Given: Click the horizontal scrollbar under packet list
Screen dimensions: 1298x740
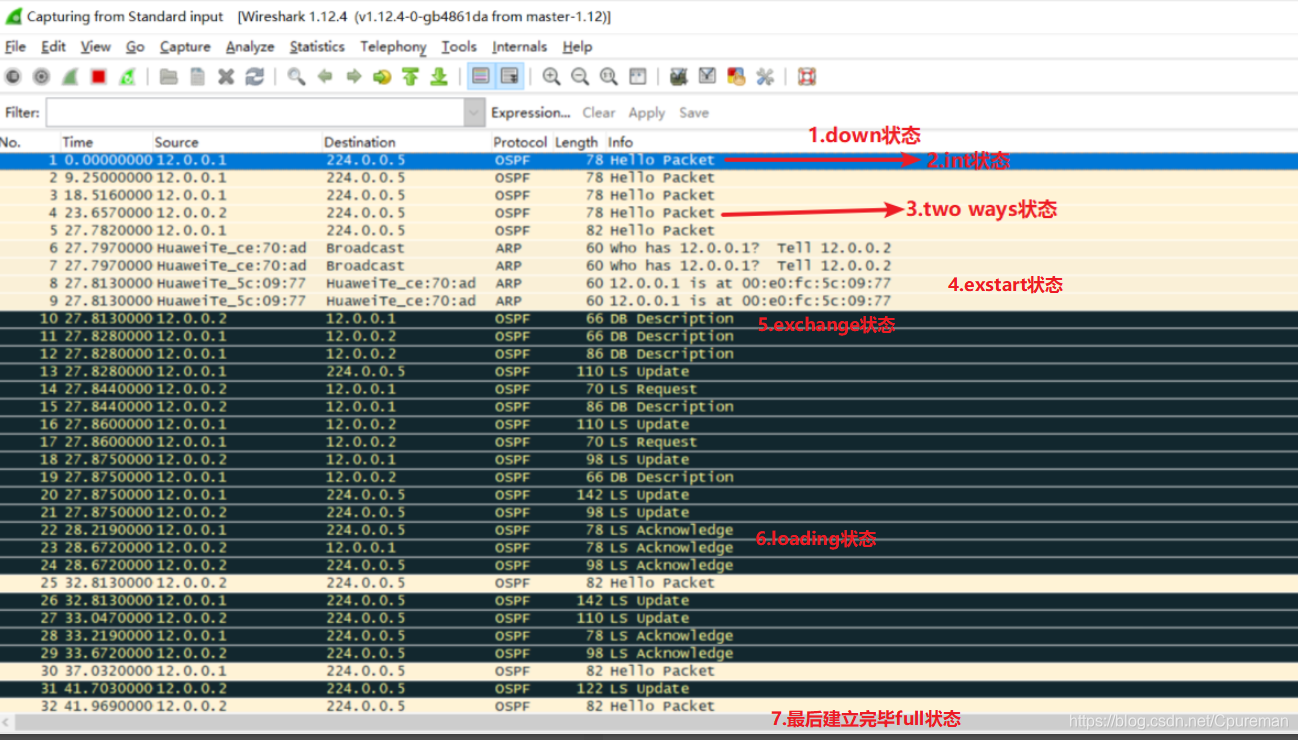Looking at the screenshot, I should pos(649,722).
